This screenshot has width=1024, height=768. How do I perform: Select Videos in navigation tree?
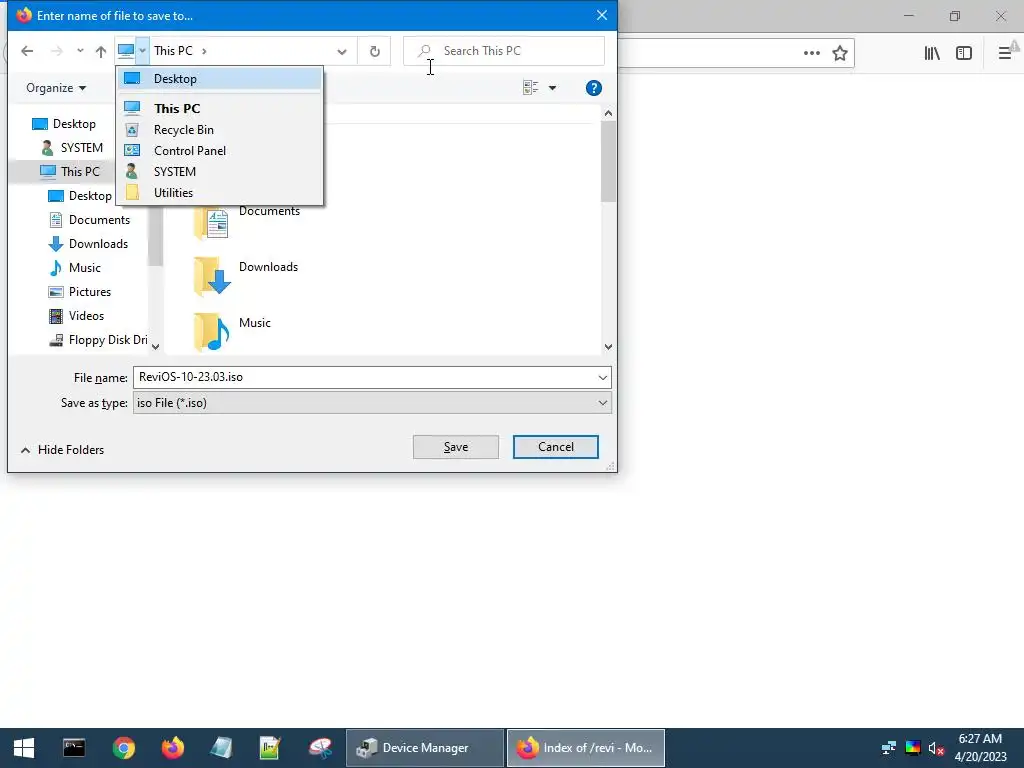(76, 316)
